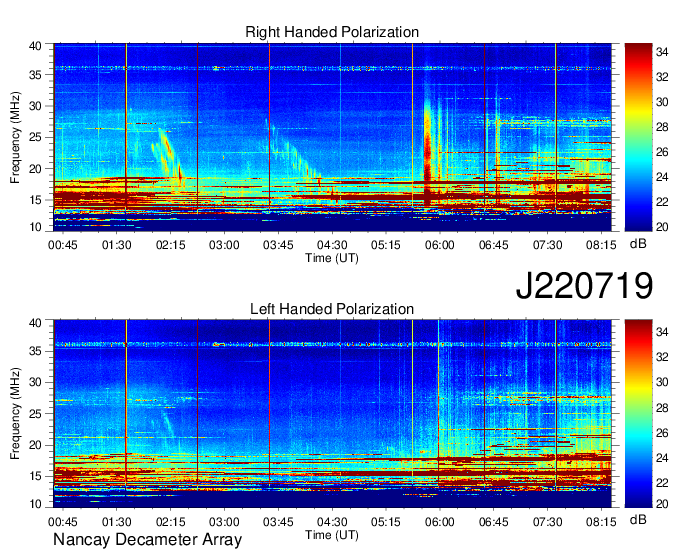Click the 06:00 time tick under Right Handed plot

(439, 245)
